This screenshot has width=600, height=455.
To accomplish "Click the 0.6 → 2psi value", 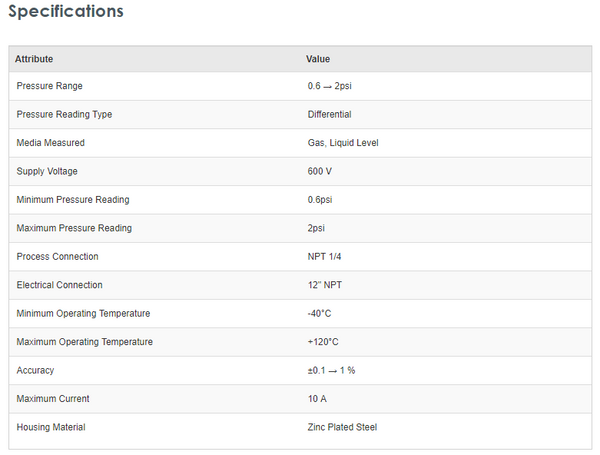I will point(329,86).
